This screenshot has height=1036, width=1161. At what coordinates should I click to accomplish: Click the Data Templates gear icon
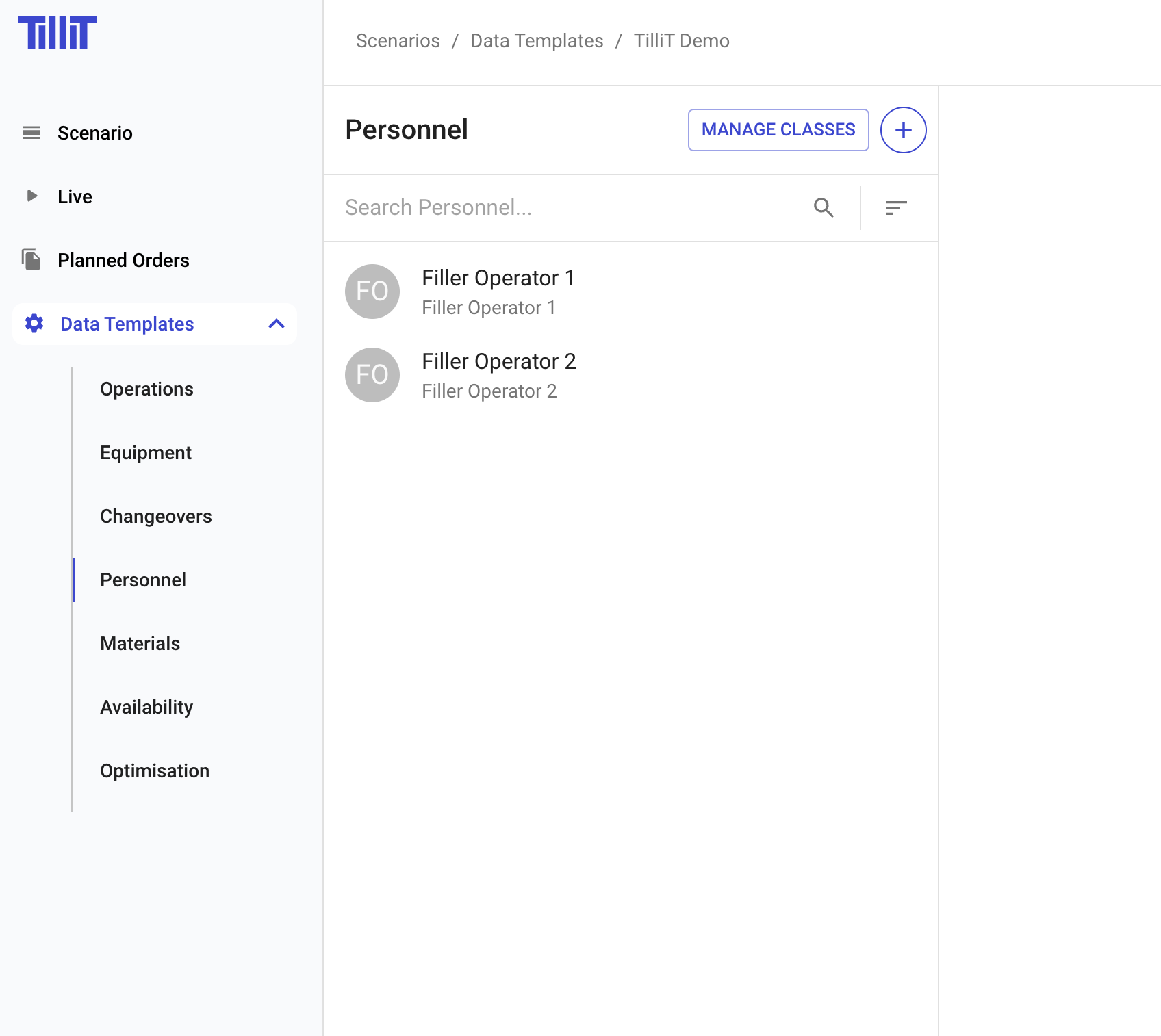(34, 324)
